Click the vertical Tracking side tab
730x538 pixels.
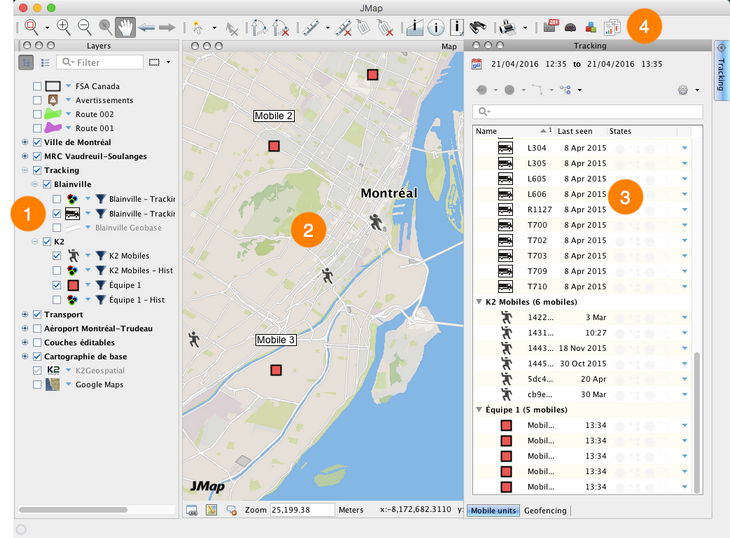pyautogui.click(x=721, y=70)
